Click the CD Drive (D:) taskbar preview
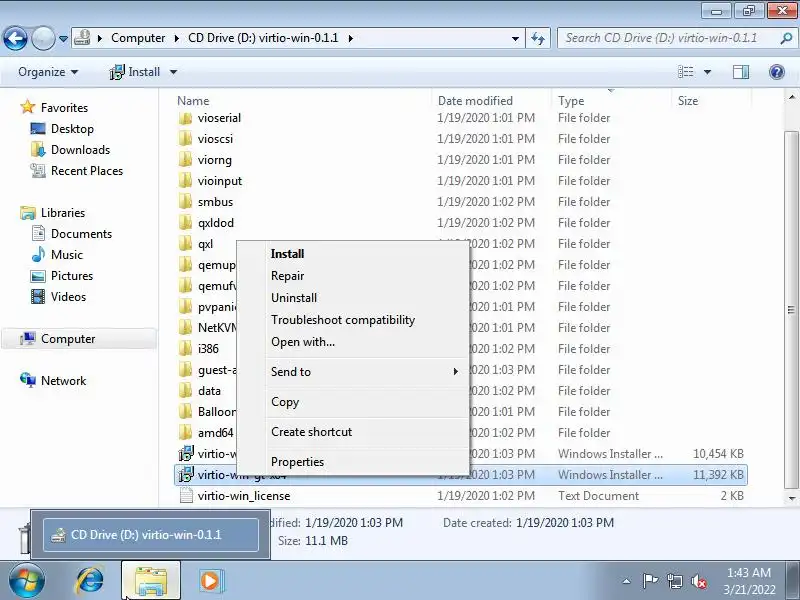Image resolution: width=800 pixels, height=600 pixels. coord(151,535)
